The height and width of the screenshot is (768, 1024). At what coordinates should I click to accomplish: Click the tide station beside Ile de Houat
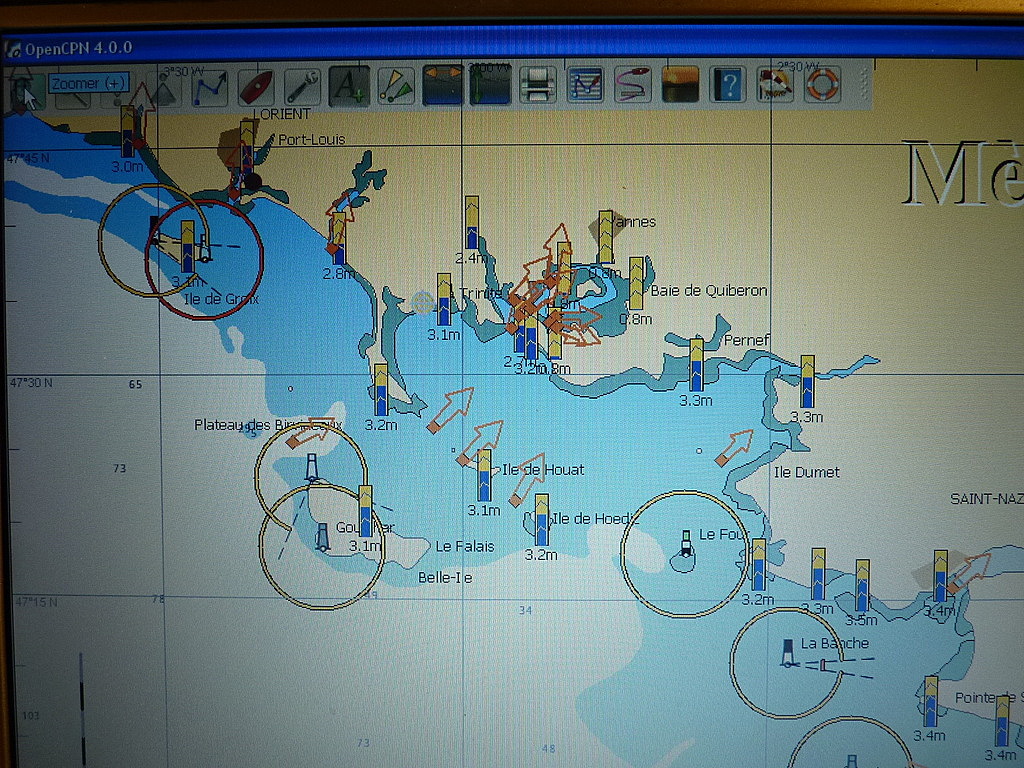click(484, 475)
